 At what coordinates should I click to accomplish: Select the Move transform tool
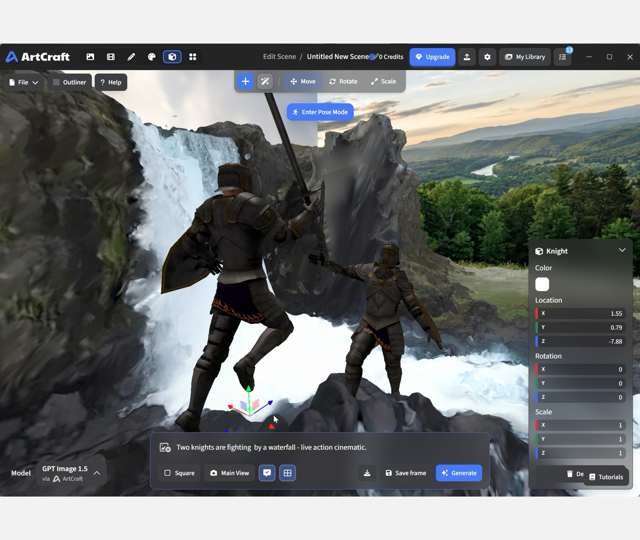303,82
